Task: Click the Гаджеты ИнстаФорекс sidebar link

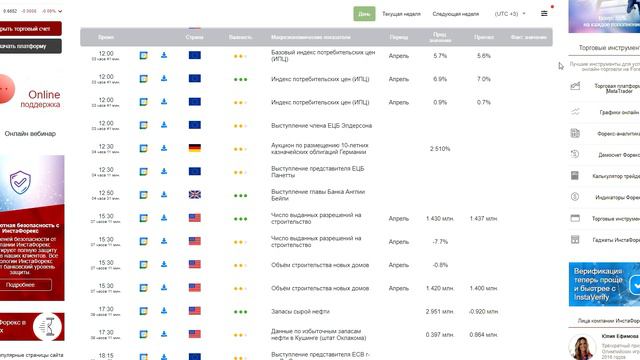Action: point(616,240)
